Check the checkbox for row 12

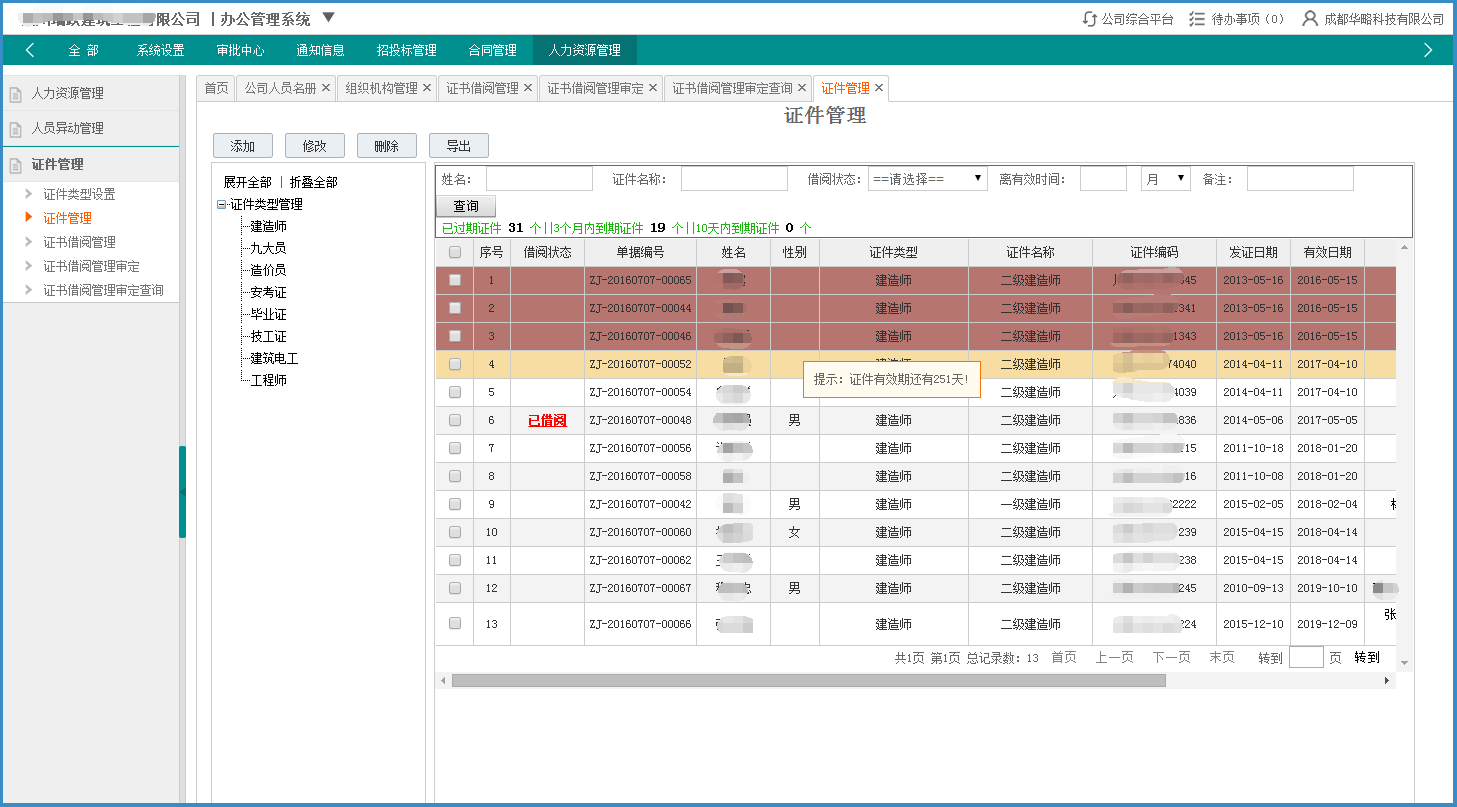click(455, 588)
